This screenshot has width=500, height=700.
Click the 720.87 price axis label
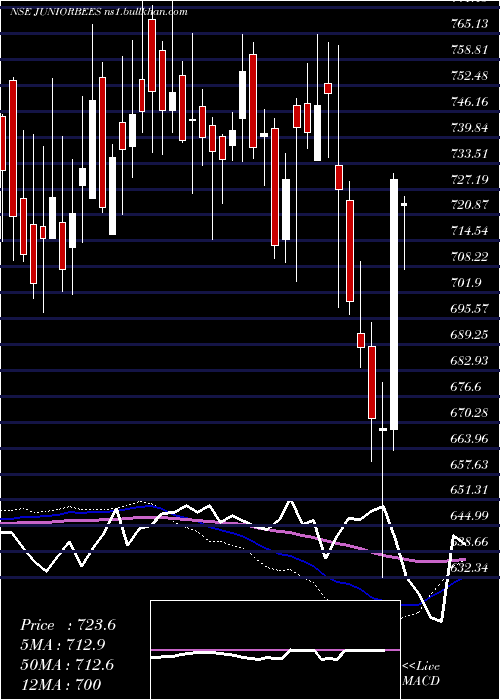pos(470,205)
